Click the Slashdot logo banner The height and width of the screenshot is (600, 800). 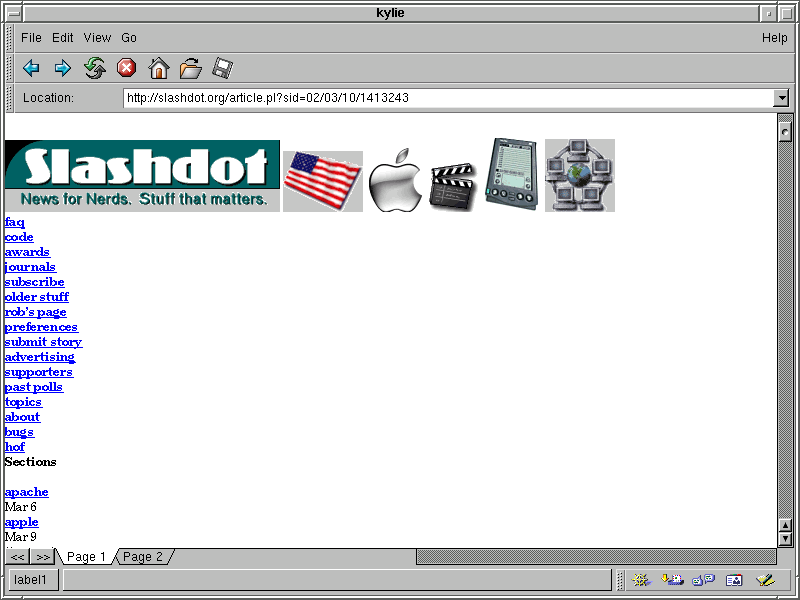tap(142, 176)
